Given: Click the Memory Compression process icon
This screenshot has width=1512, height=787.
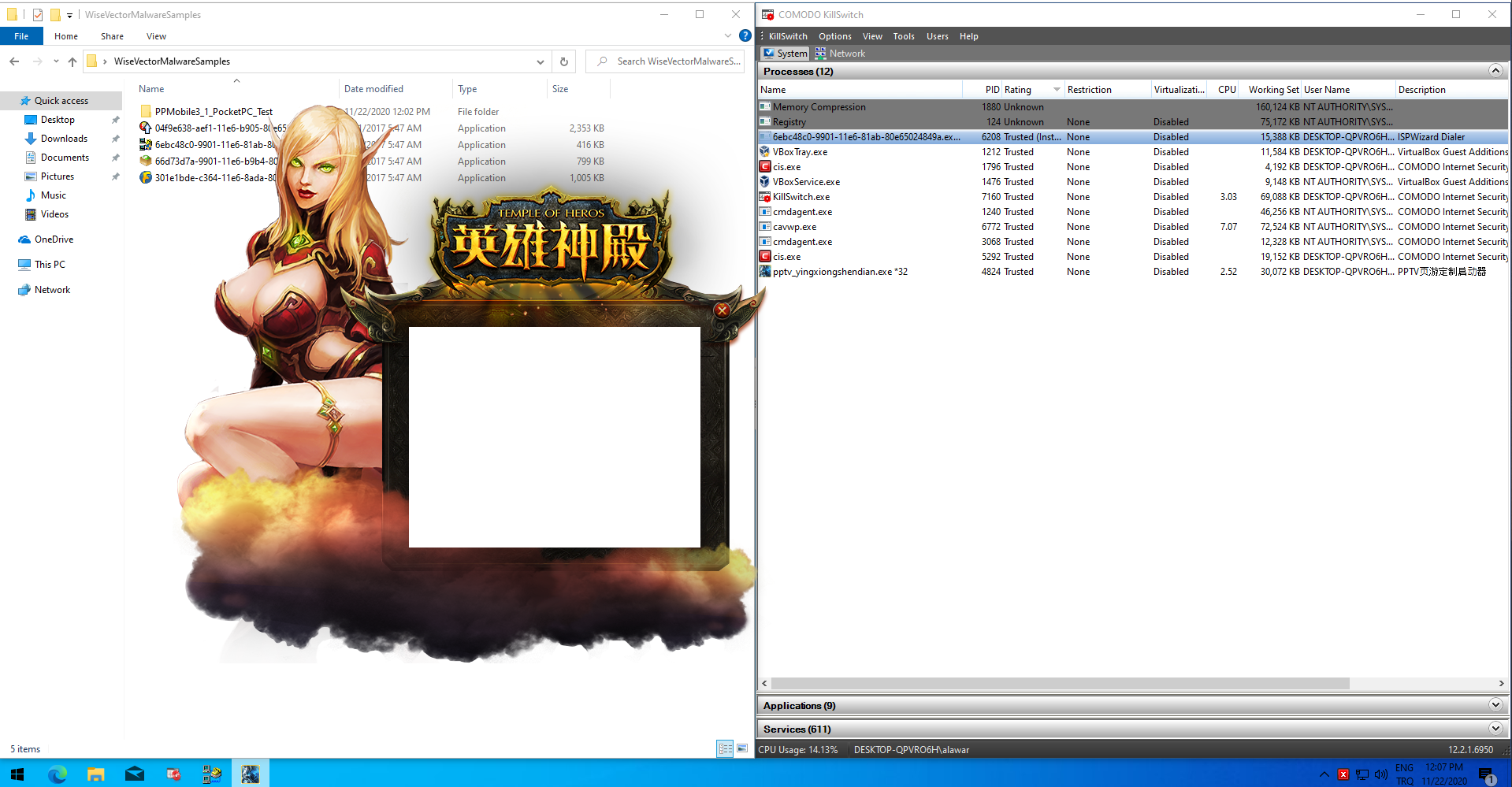Looking at the screenshot, I should point(764,107).
